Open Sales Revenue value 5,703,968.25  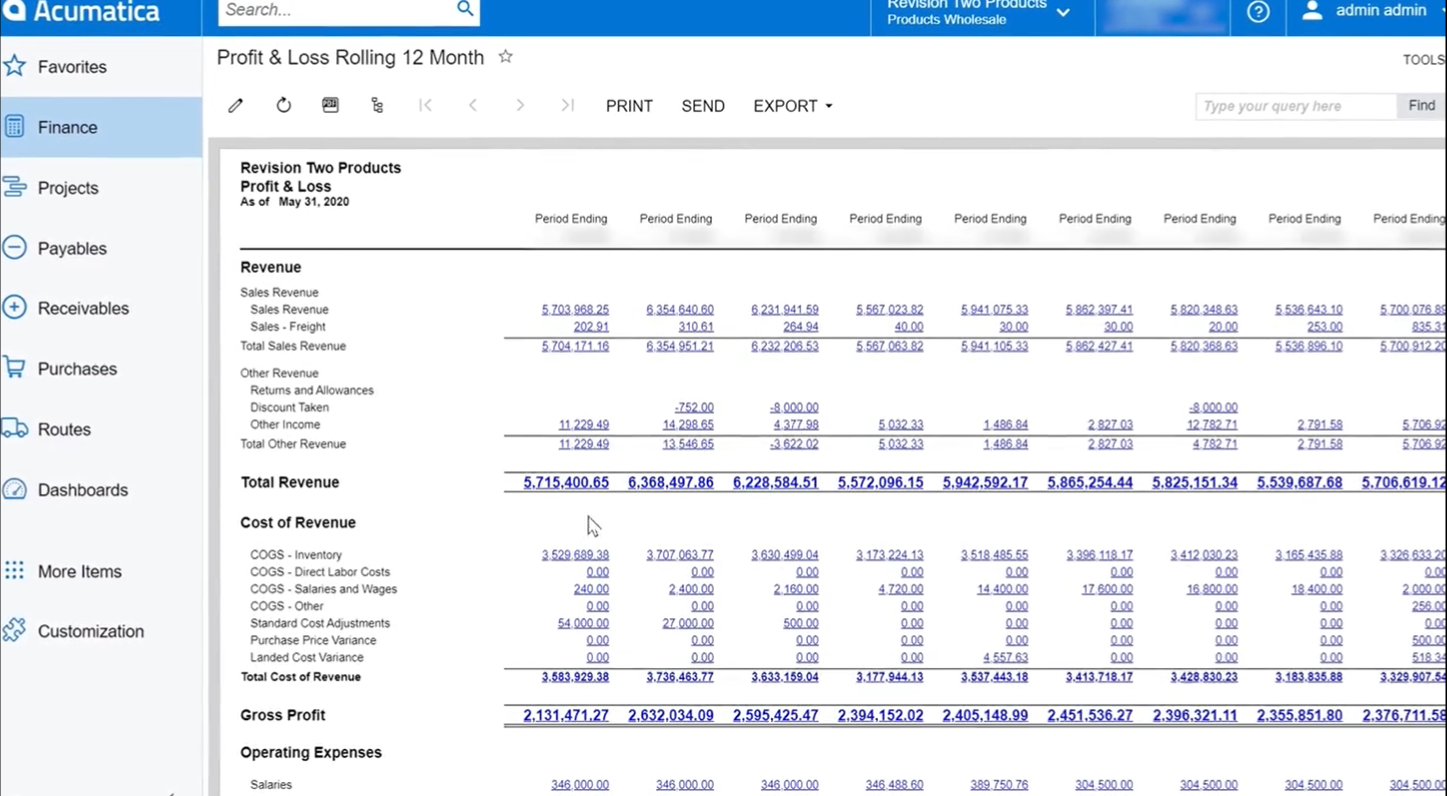tap(575, 310)
